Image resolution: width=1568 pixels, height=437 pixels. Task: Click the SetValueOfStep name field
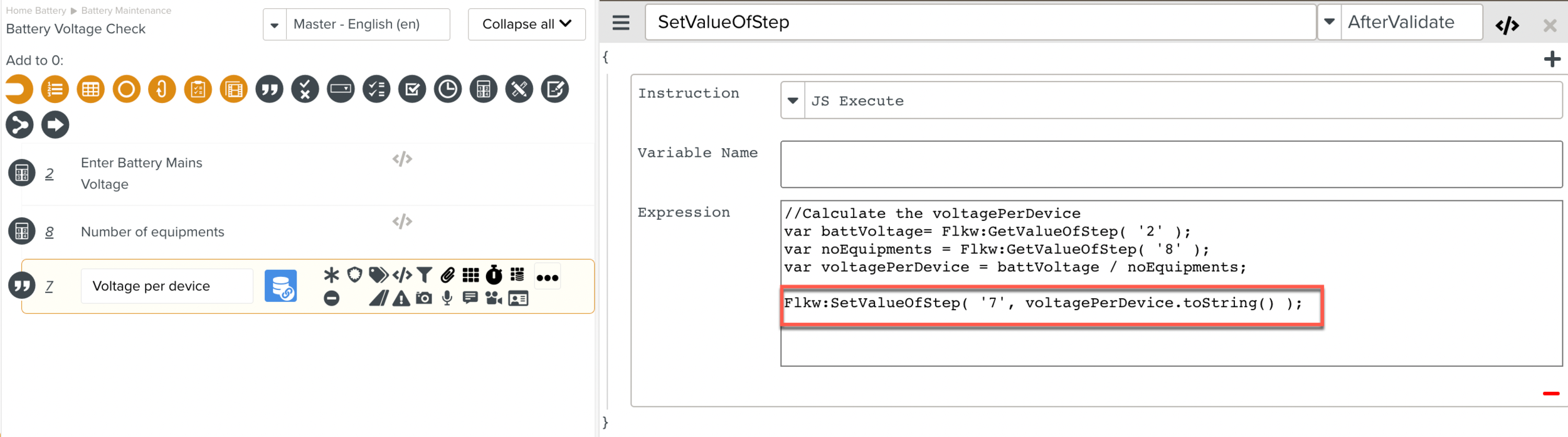point(980,23)
